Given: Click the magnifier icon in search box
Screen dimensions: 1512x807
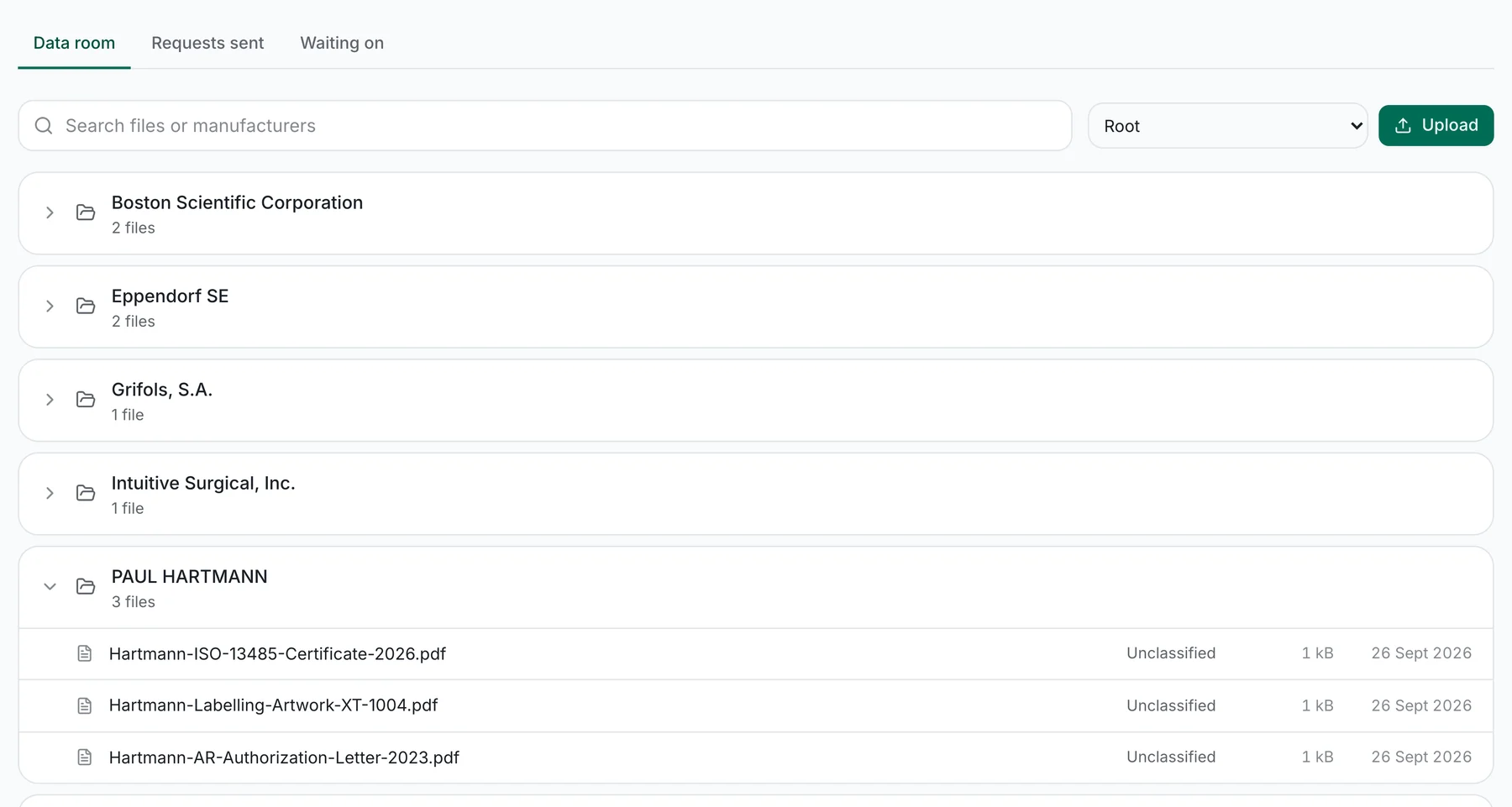Looking at the screenshot, I should click(44, 126).
